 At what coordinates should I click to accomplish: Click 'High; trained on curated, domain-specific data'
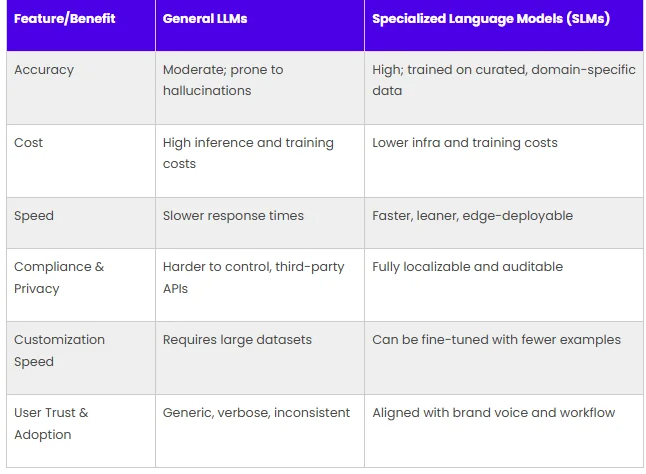[x=503, y=80]
